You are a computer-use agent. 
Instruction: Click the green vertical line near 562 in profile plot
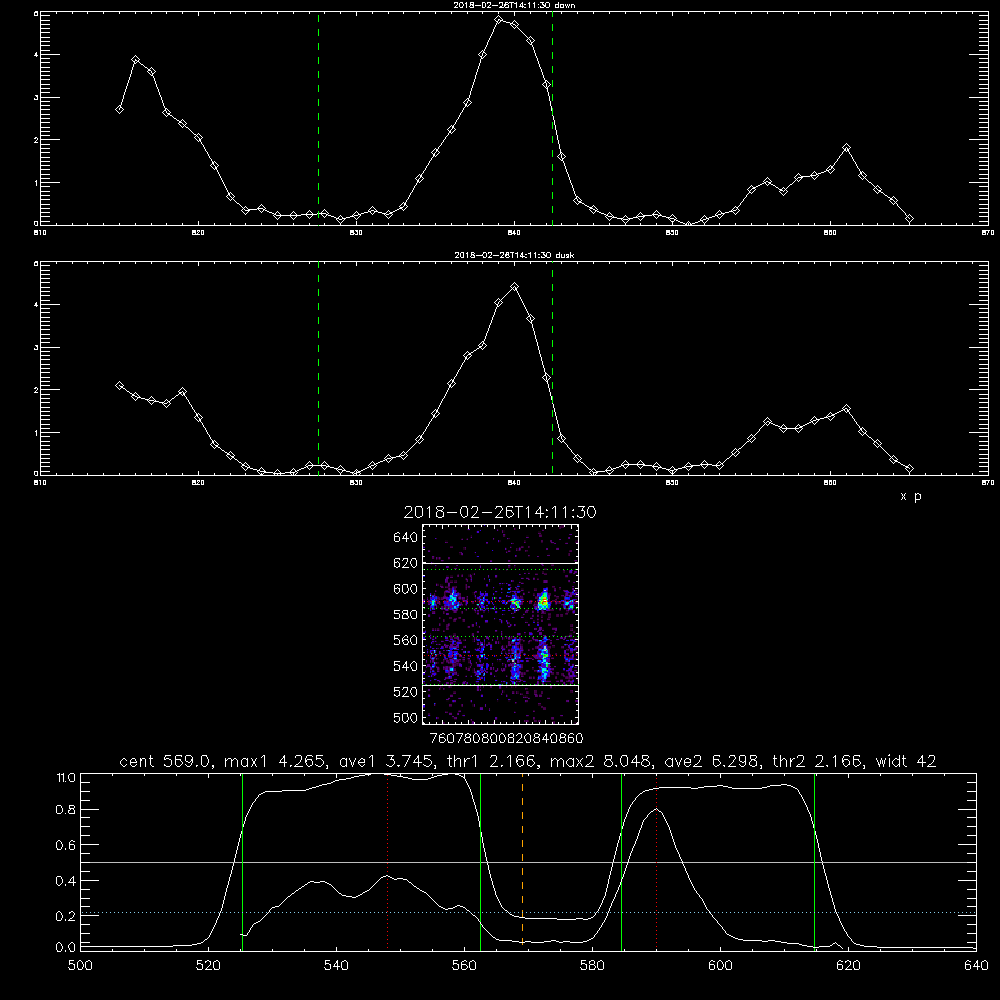pos(480,861)
